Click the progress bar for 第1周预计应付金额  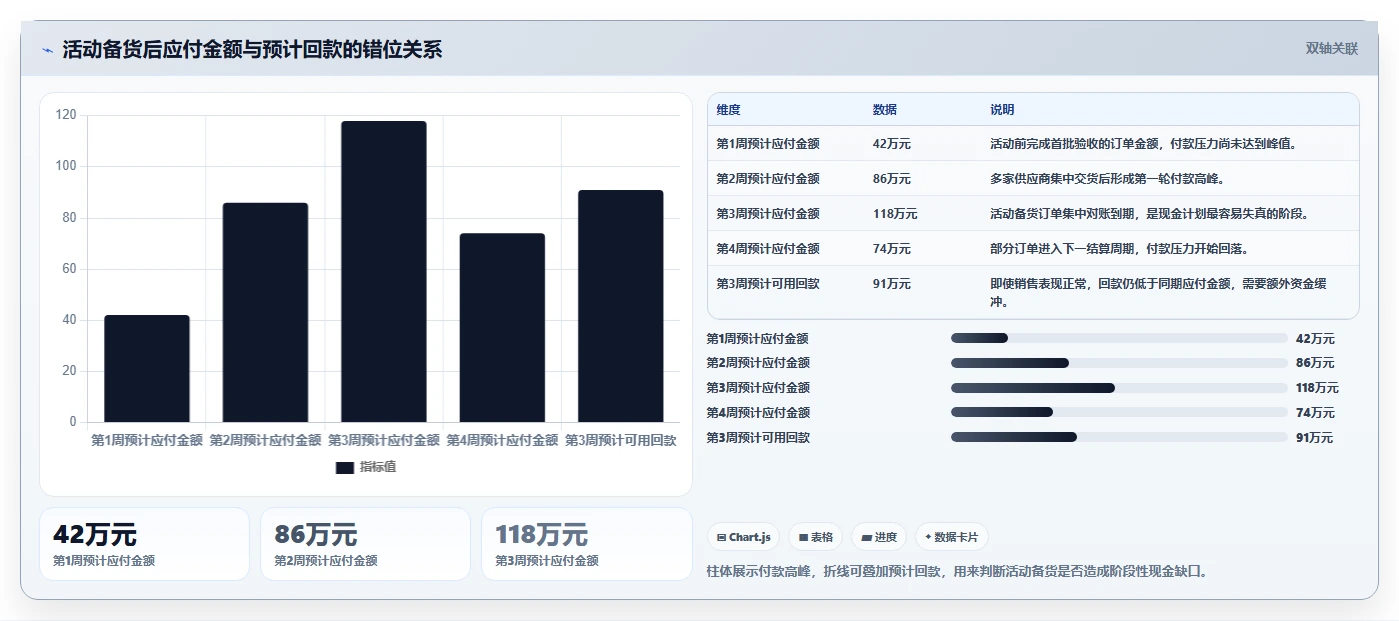(x=1119, y=338)
